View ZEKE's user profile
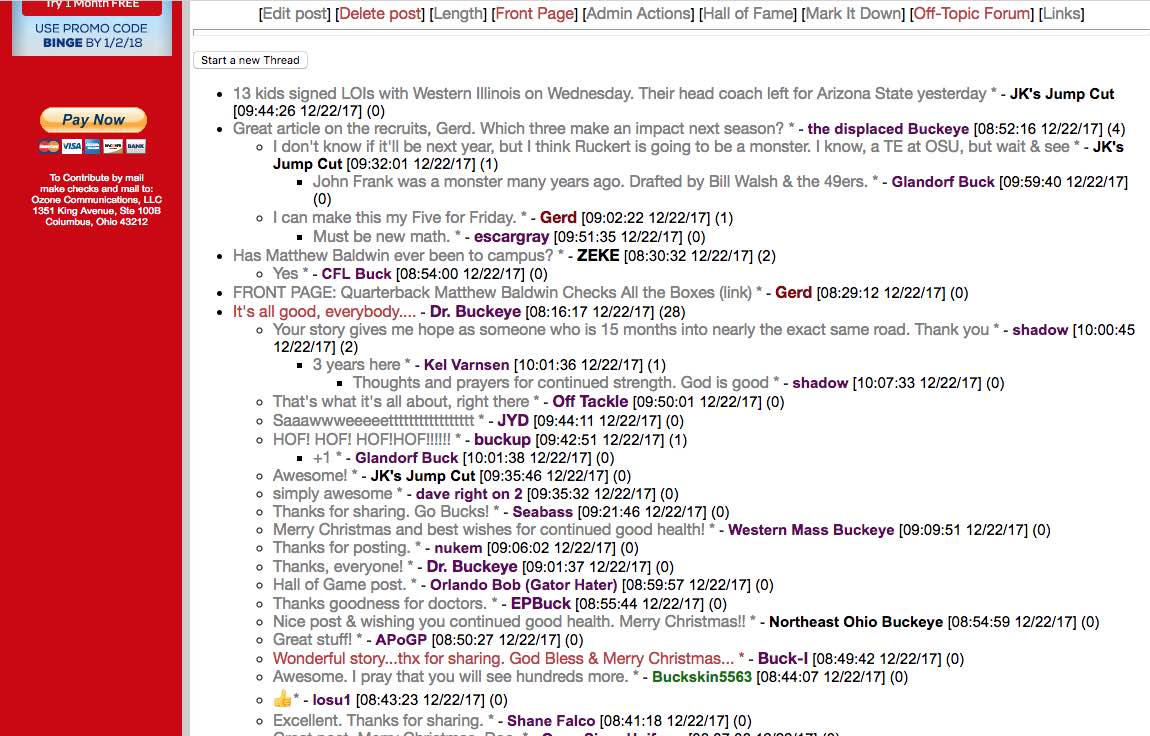Screen dimensions: 1150x736 (598, 256)
